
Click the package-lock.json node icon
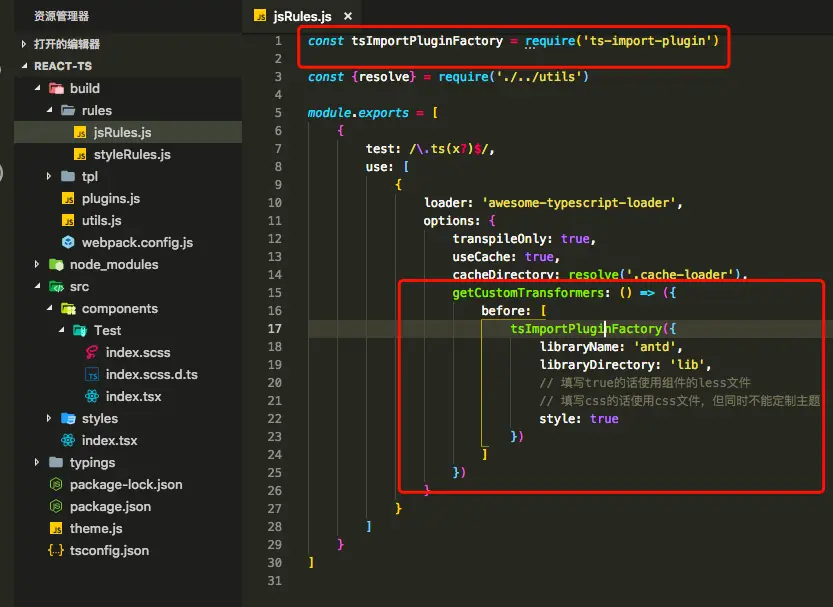56,484
